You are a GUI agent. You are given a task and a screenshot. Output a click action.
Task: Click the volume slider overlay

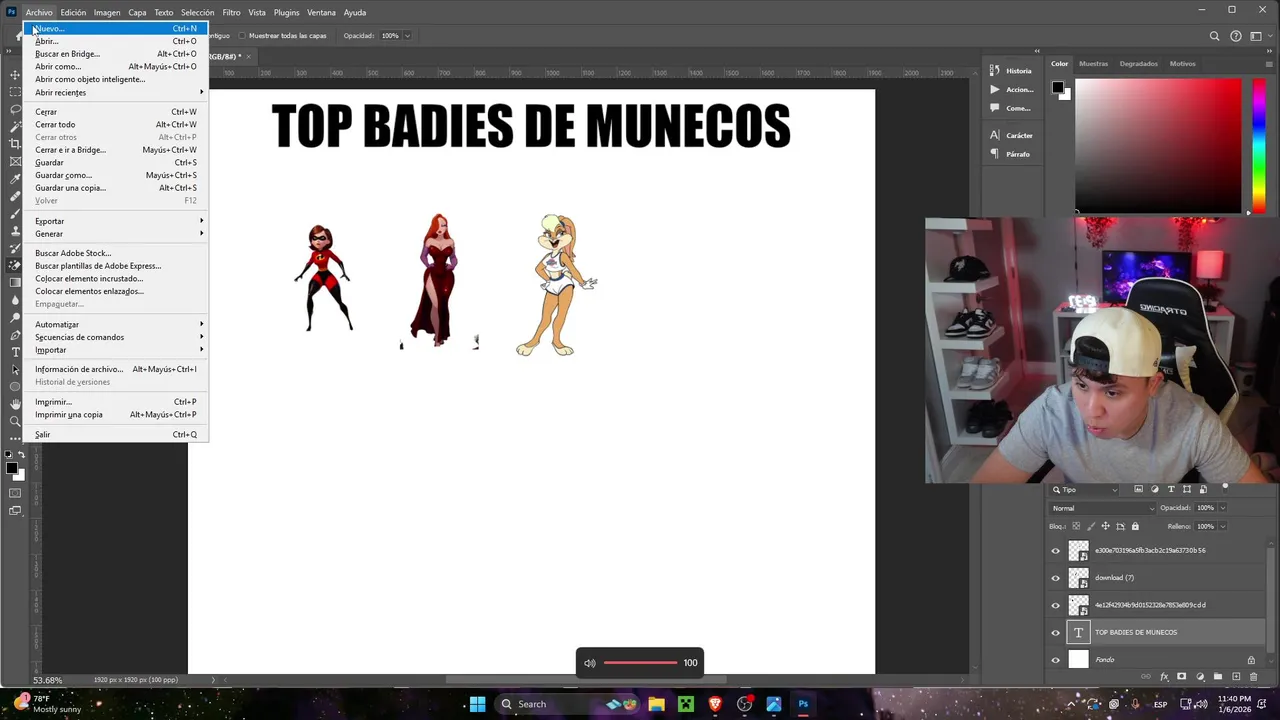(x=640, y=662)
